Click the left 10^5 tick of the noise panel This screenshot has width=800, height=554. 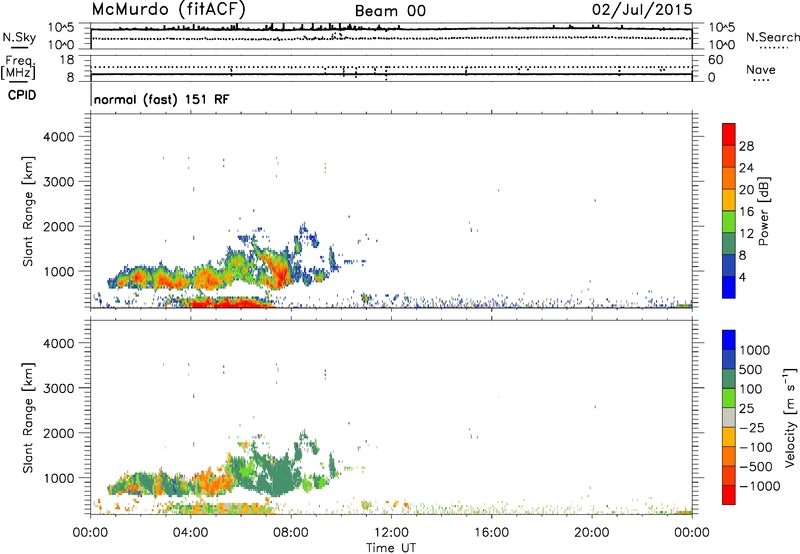tap(61, 28)
